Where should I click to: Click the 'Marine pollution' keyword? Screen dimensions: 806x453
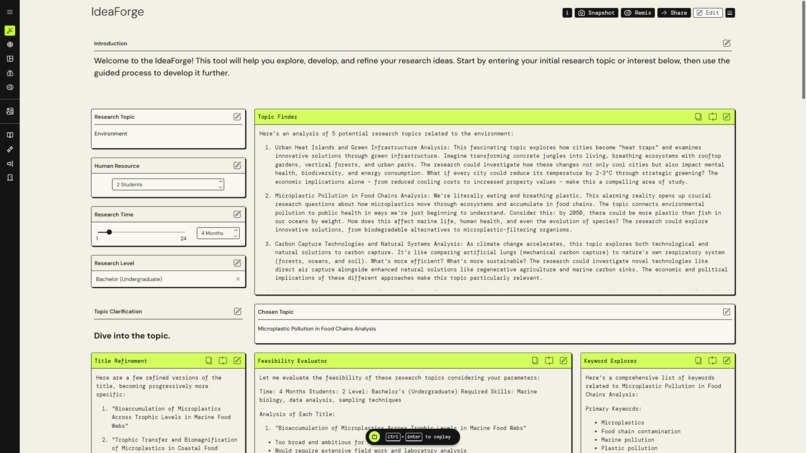[x=628, y=440]
